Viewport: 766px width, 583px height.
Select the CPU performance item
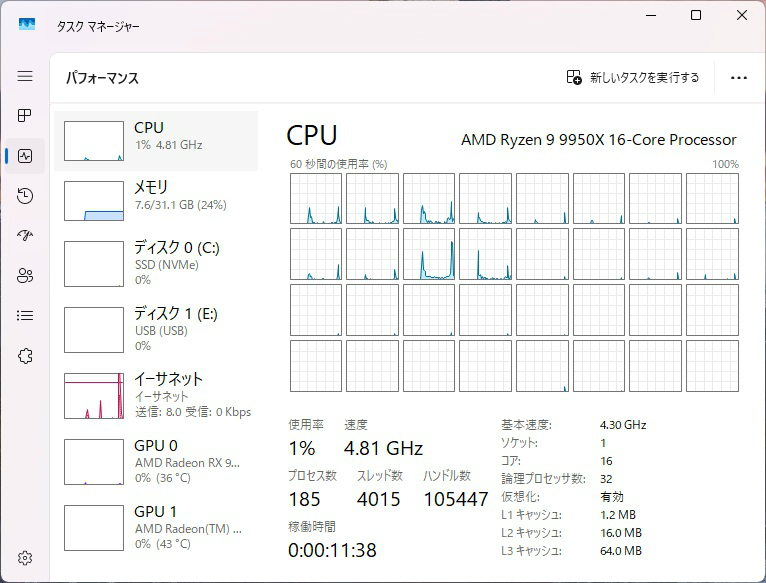click(x=156, y=140)
